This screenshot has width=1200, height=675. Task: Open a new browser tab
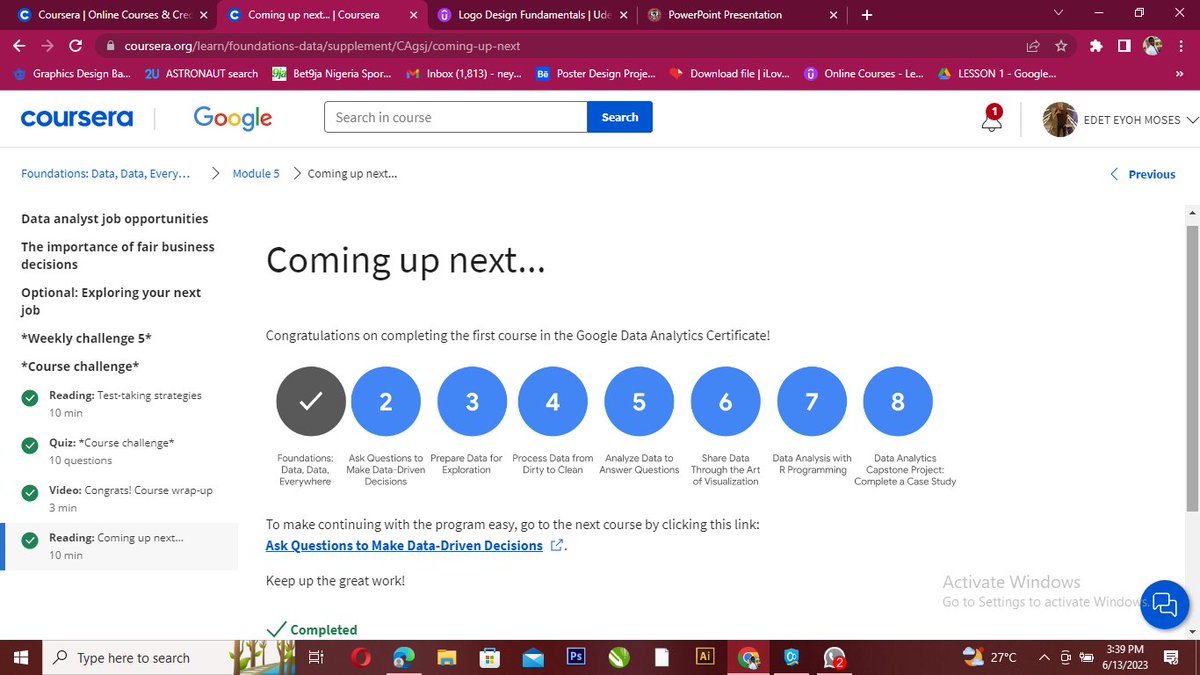pyautogui.click(x=866, y=15)
